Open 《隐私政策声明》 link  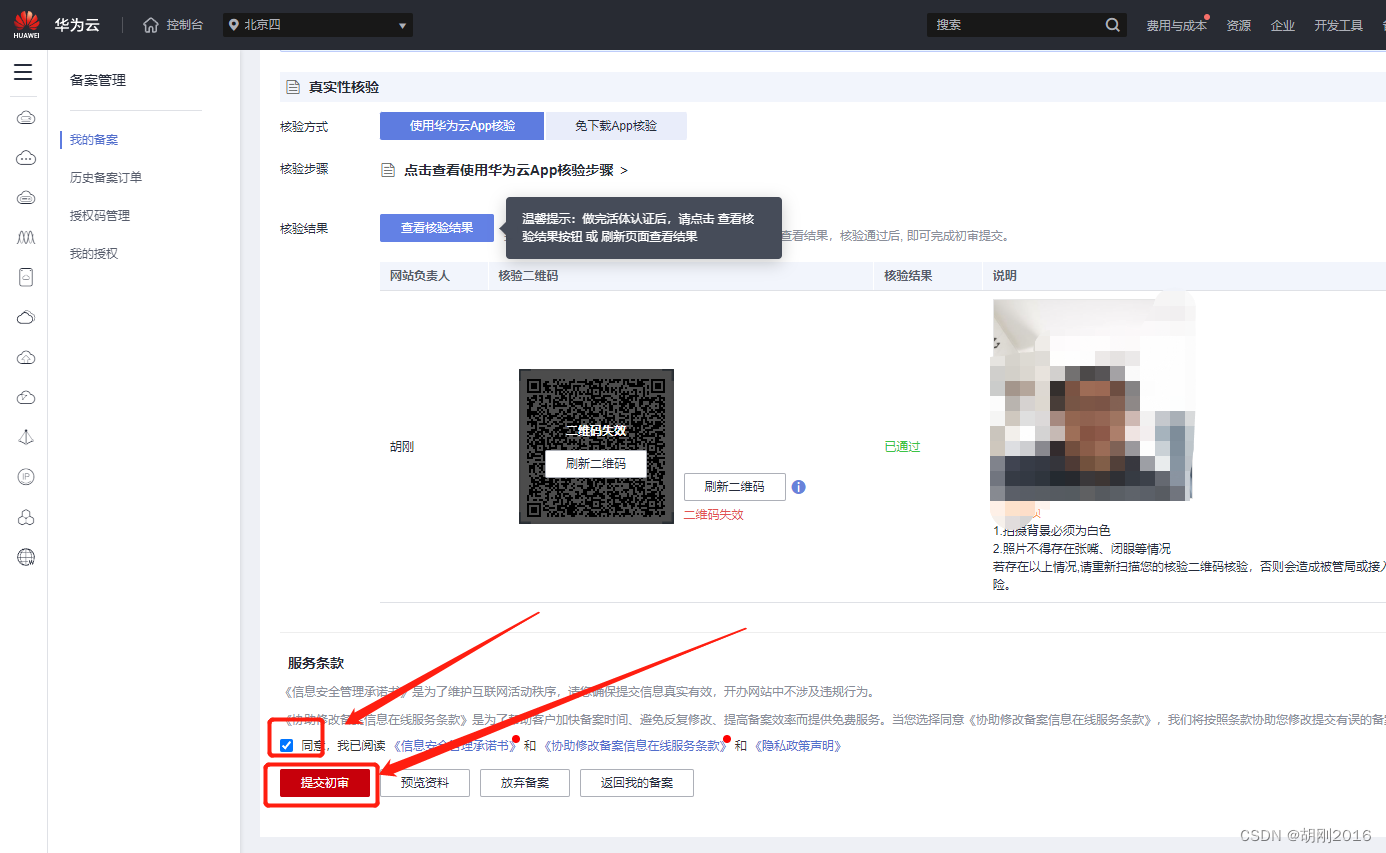click(797, 746)
